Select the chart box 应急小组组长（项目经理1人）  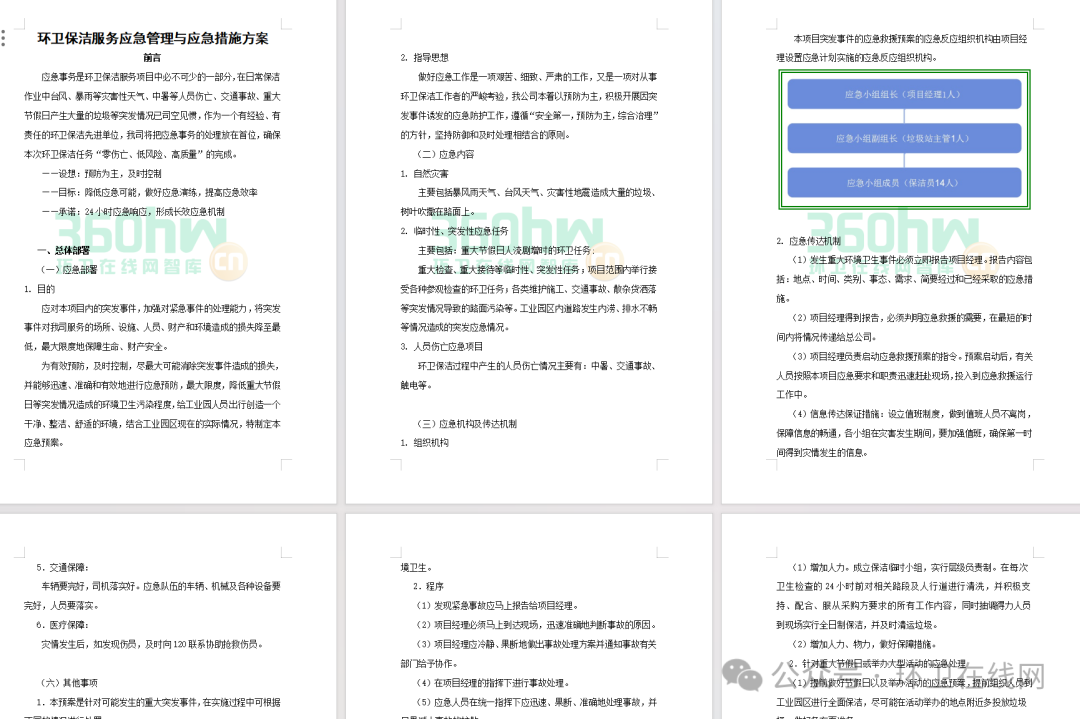[904, 94]
